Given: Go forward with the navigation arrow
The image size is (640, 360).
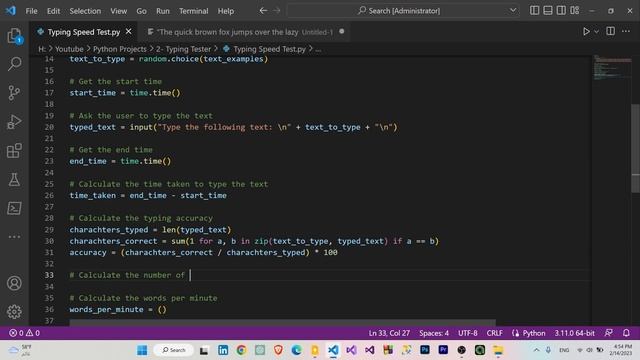Looking at the screenshot, I should 277,11.
